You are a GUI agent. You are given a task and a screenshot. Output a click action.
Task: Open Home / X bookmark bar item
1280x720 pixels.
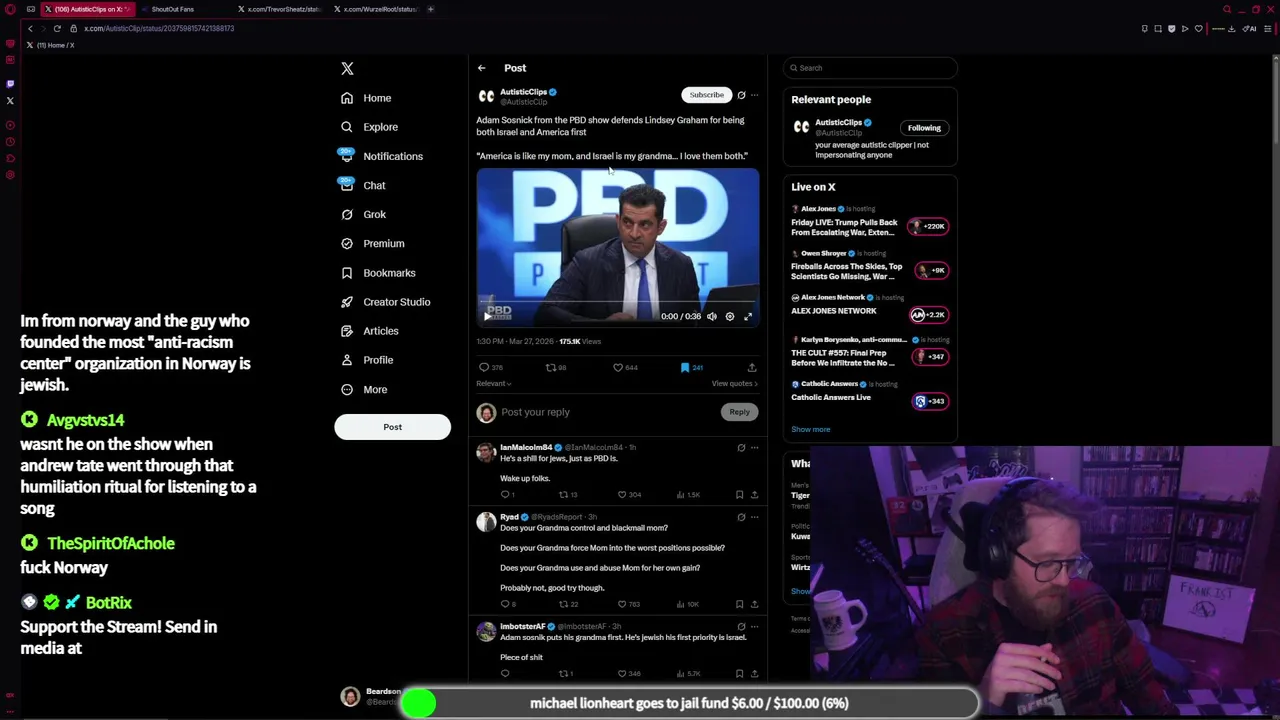point(50,45)
